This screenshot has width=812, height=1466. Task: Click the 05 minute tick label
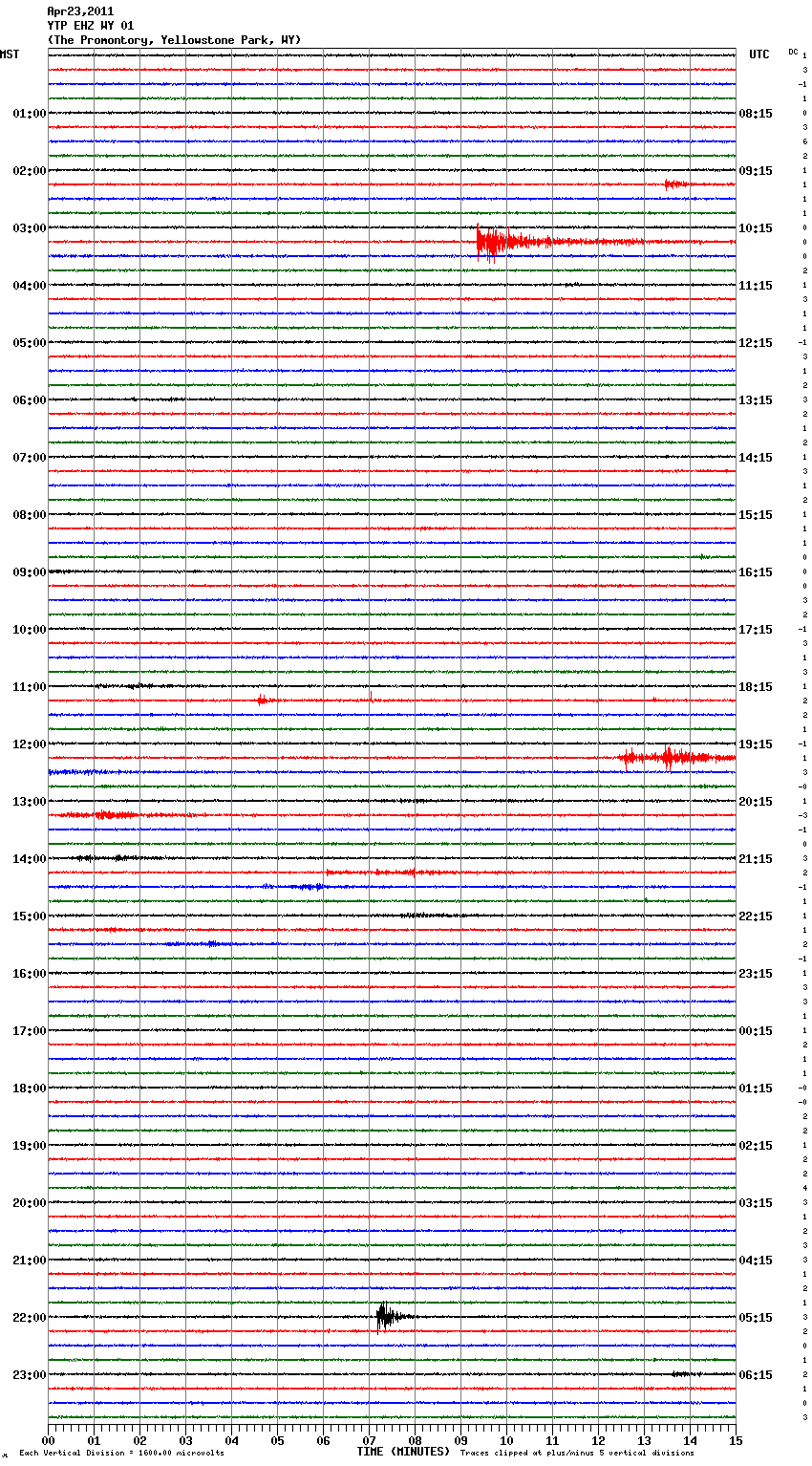(278, 1440)
